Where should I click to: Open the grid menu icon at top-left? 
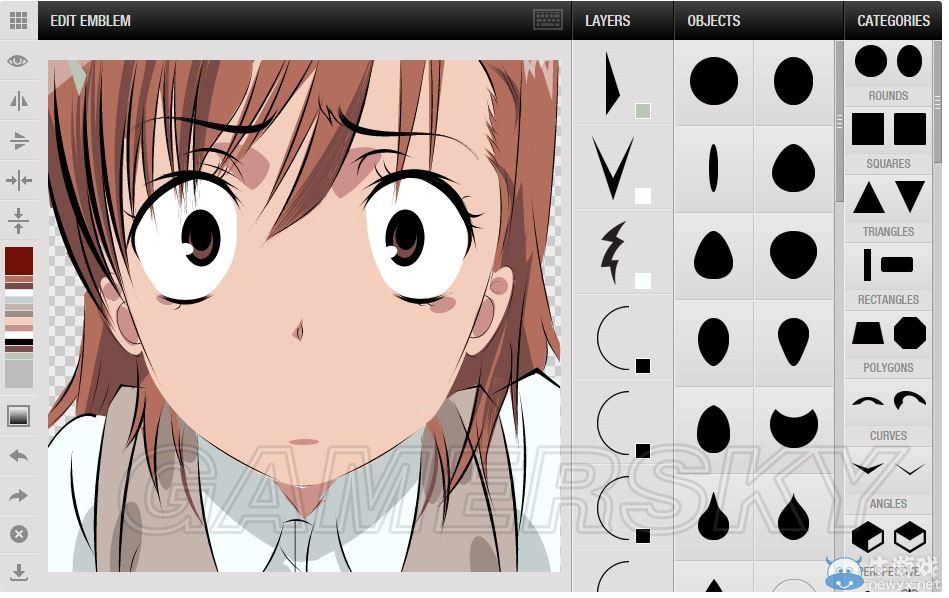coord(18,20)
